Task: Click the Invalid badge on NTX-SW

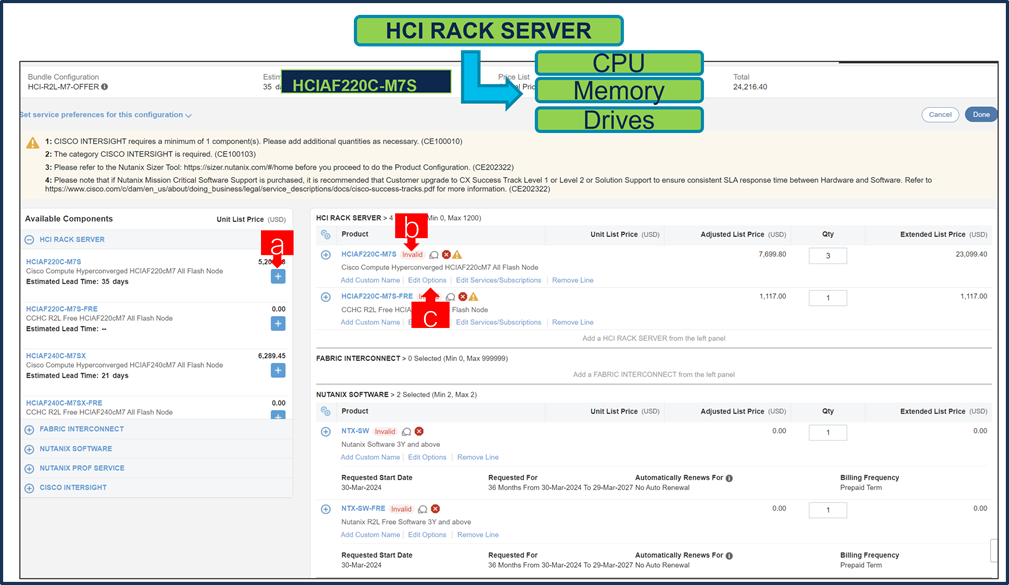Action: point(385,432)
